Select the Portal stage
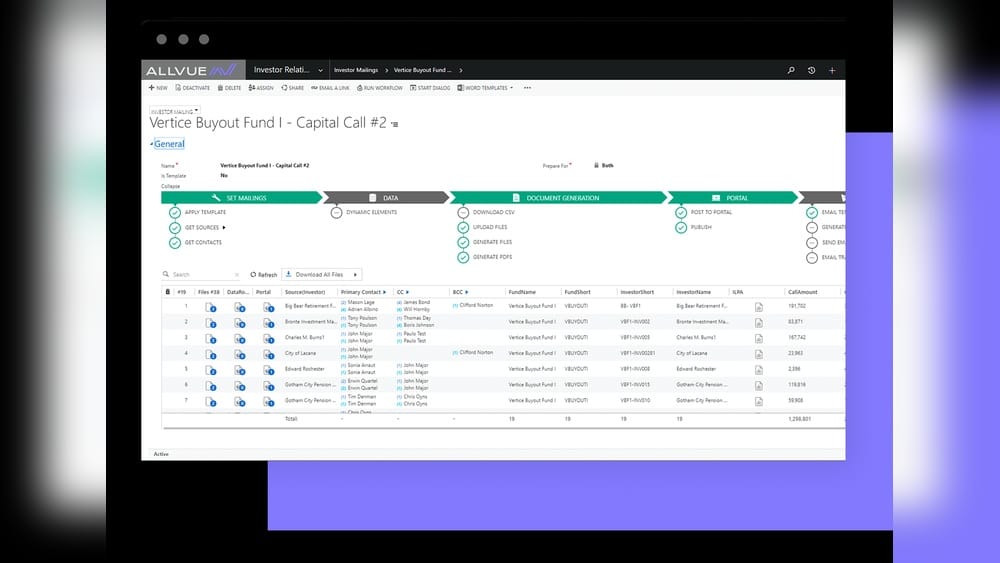Screen dimensions: 1000x563 pos(732,198)
